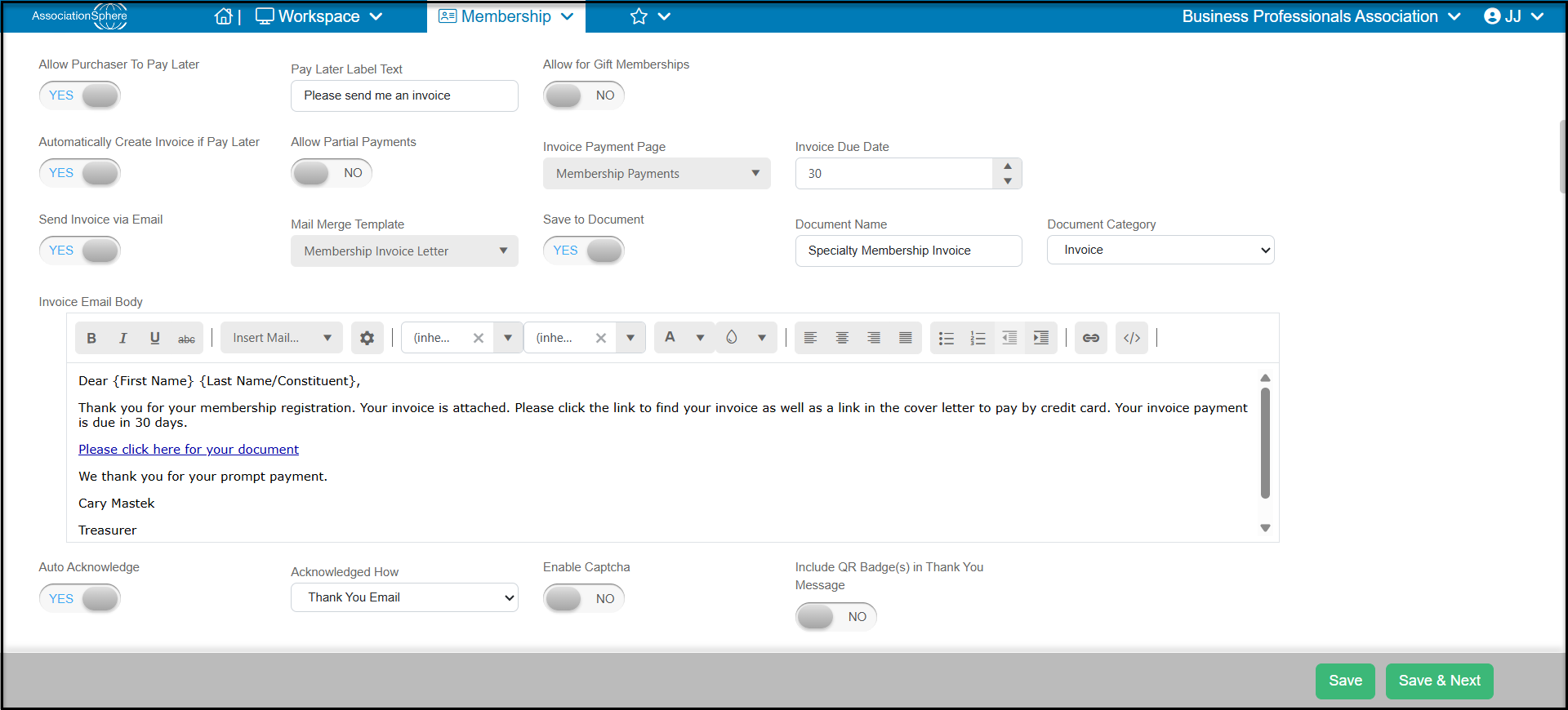Toggle italic formatting in email editor
Screen dimensions: 1568x710
(122, 338)
